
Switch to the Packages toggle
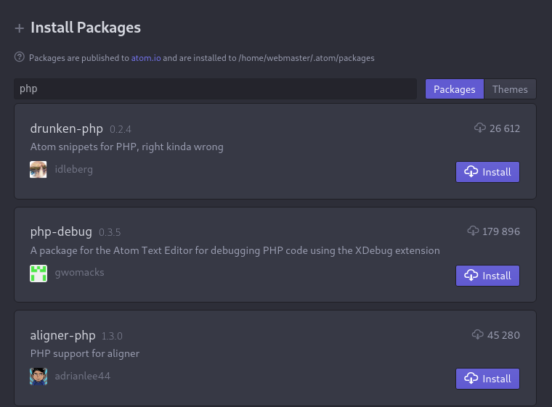pyautogui.click(x=454, y=89)
